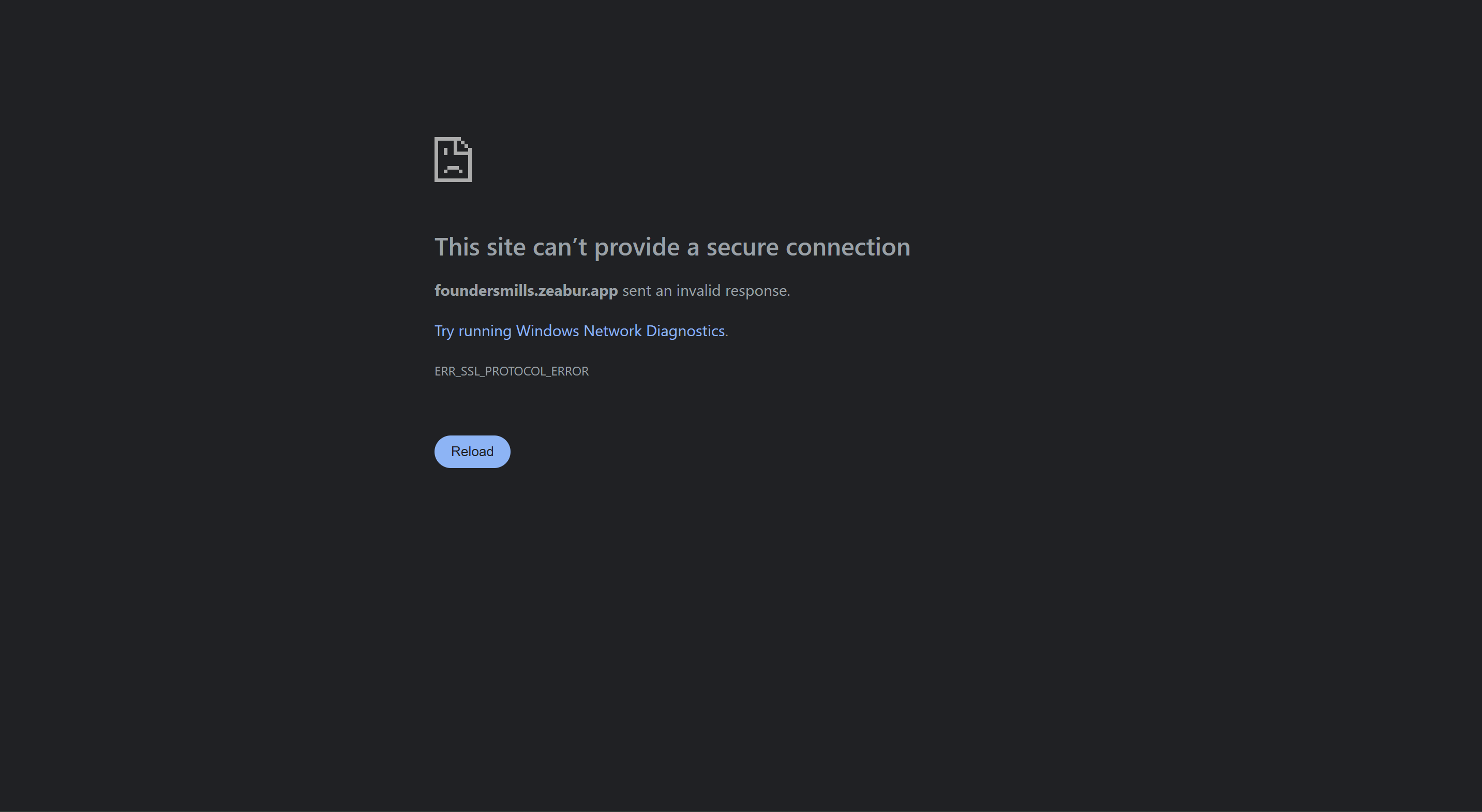Click the foundersmills.zeabur.app domain text

point(526,291)
